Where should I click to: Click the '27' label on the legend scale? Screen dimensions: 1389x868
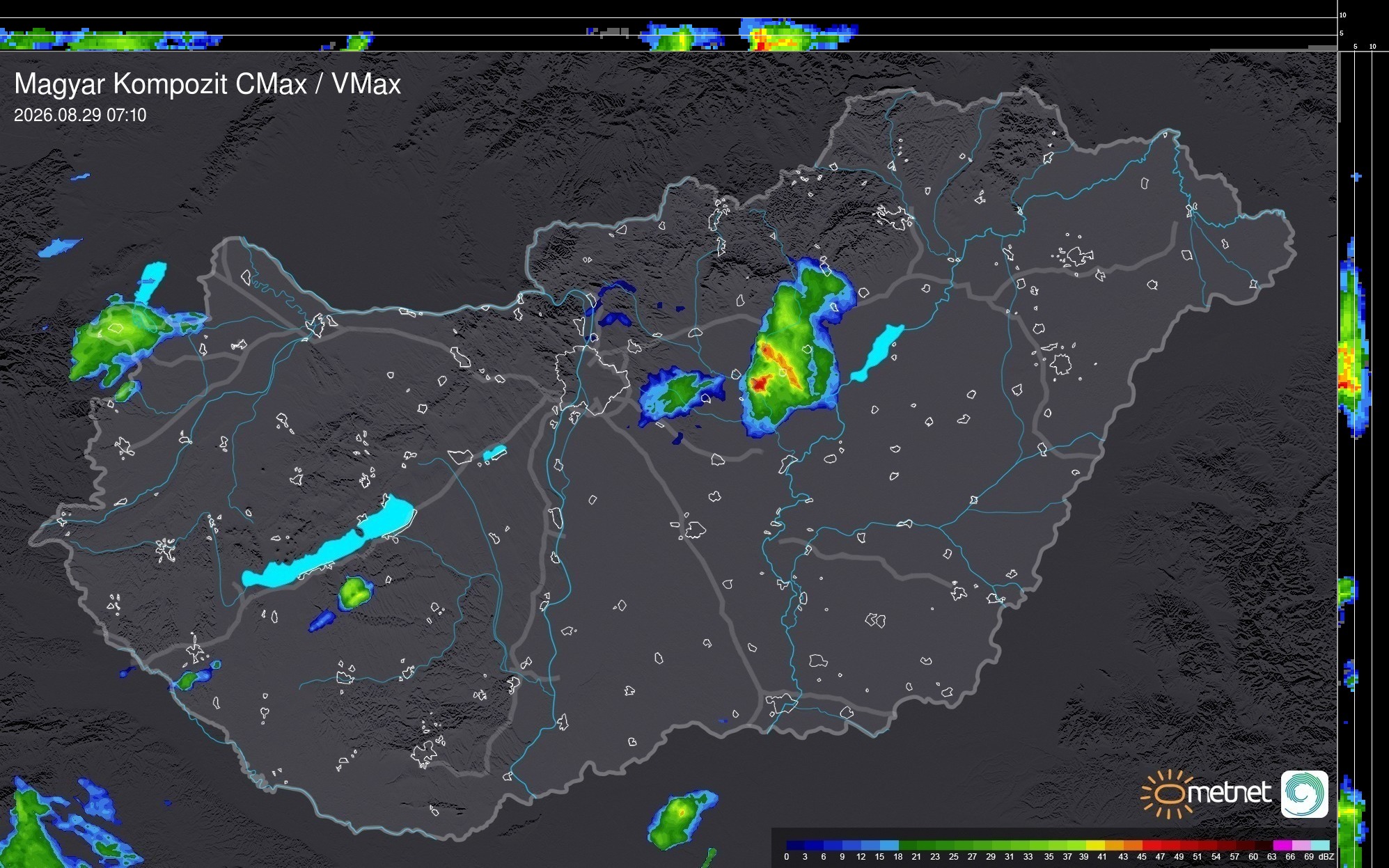pos(972,857)
